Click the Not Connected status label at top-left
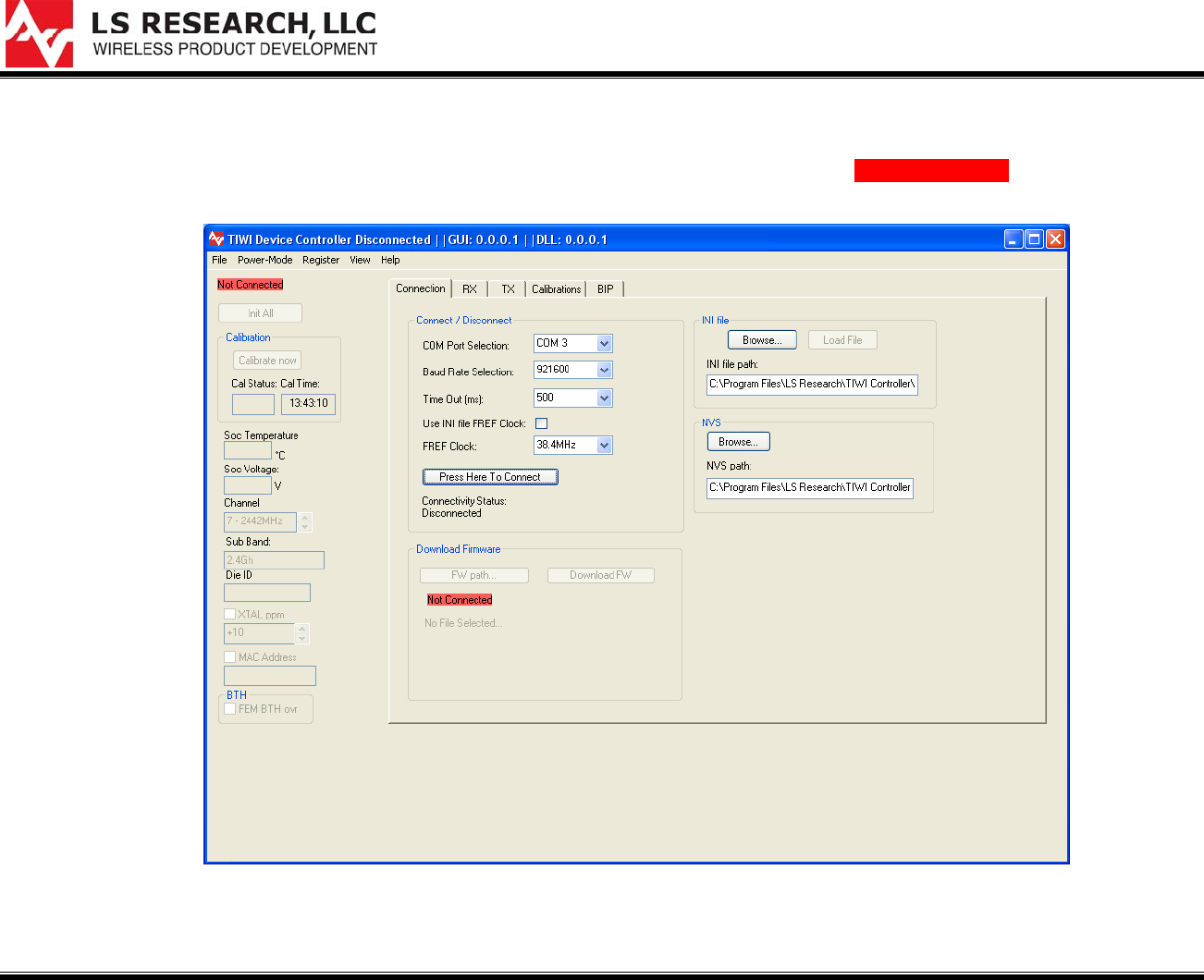The width and height of the screenshot is (1204, 980). pyautogui.click(x=251, y=285)
